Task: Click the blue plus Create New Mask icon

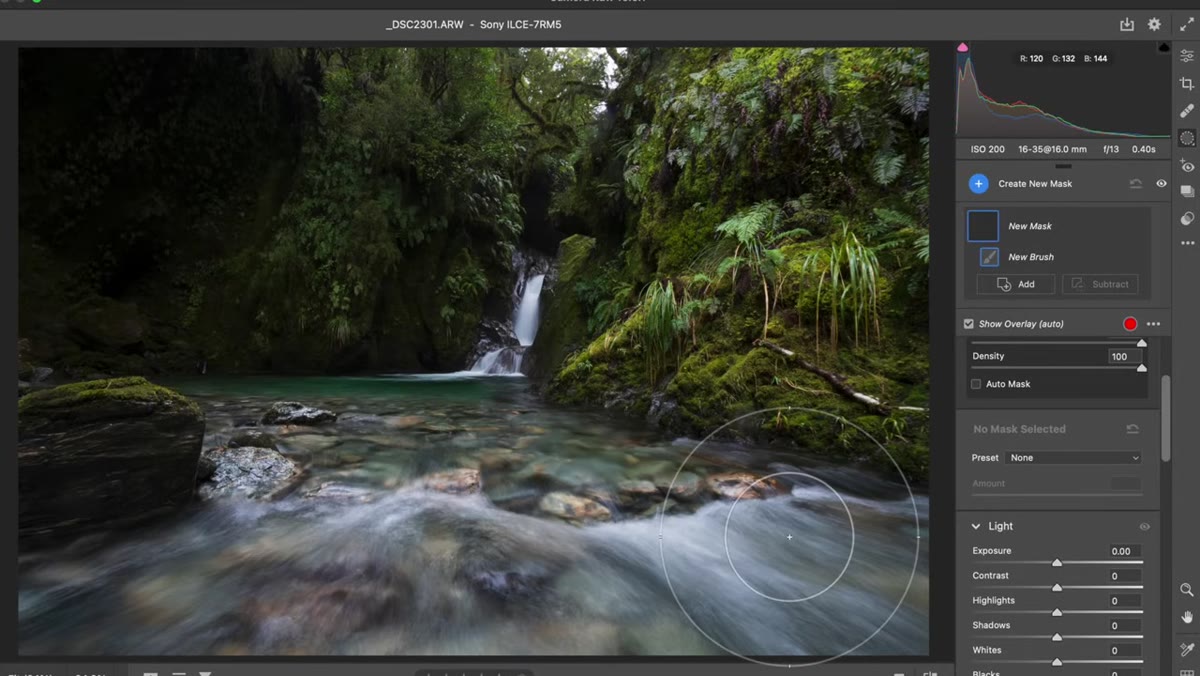Action: coord(978,184)
